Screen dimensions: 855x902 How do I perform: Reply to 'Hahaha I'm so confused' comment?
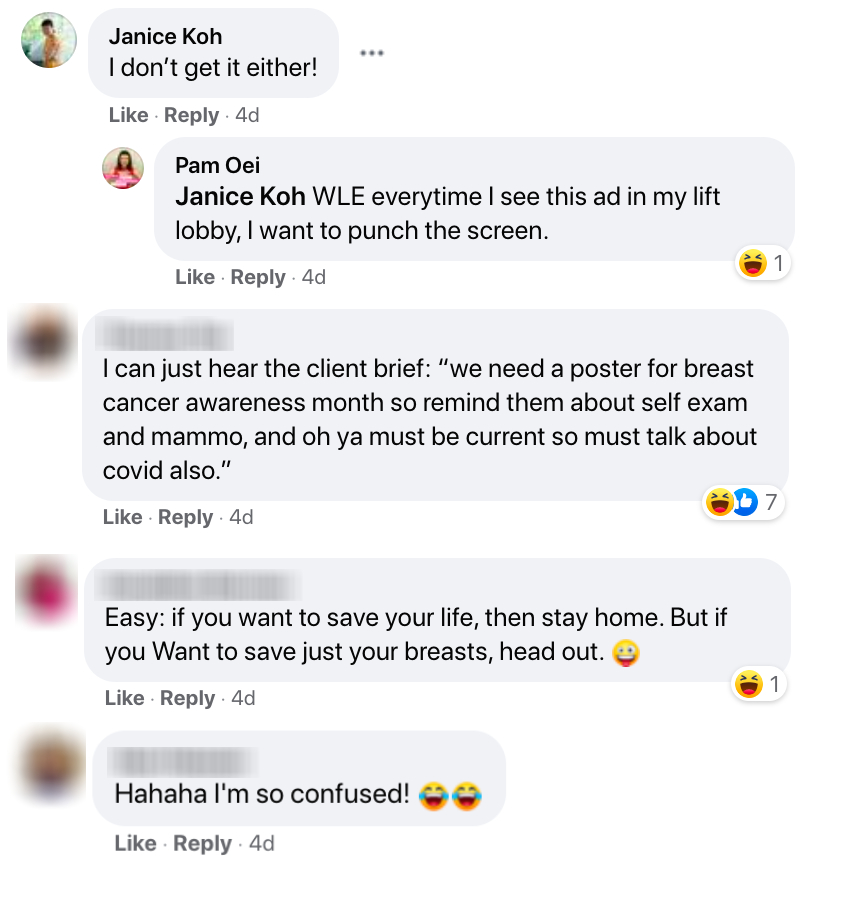(201, 844)
